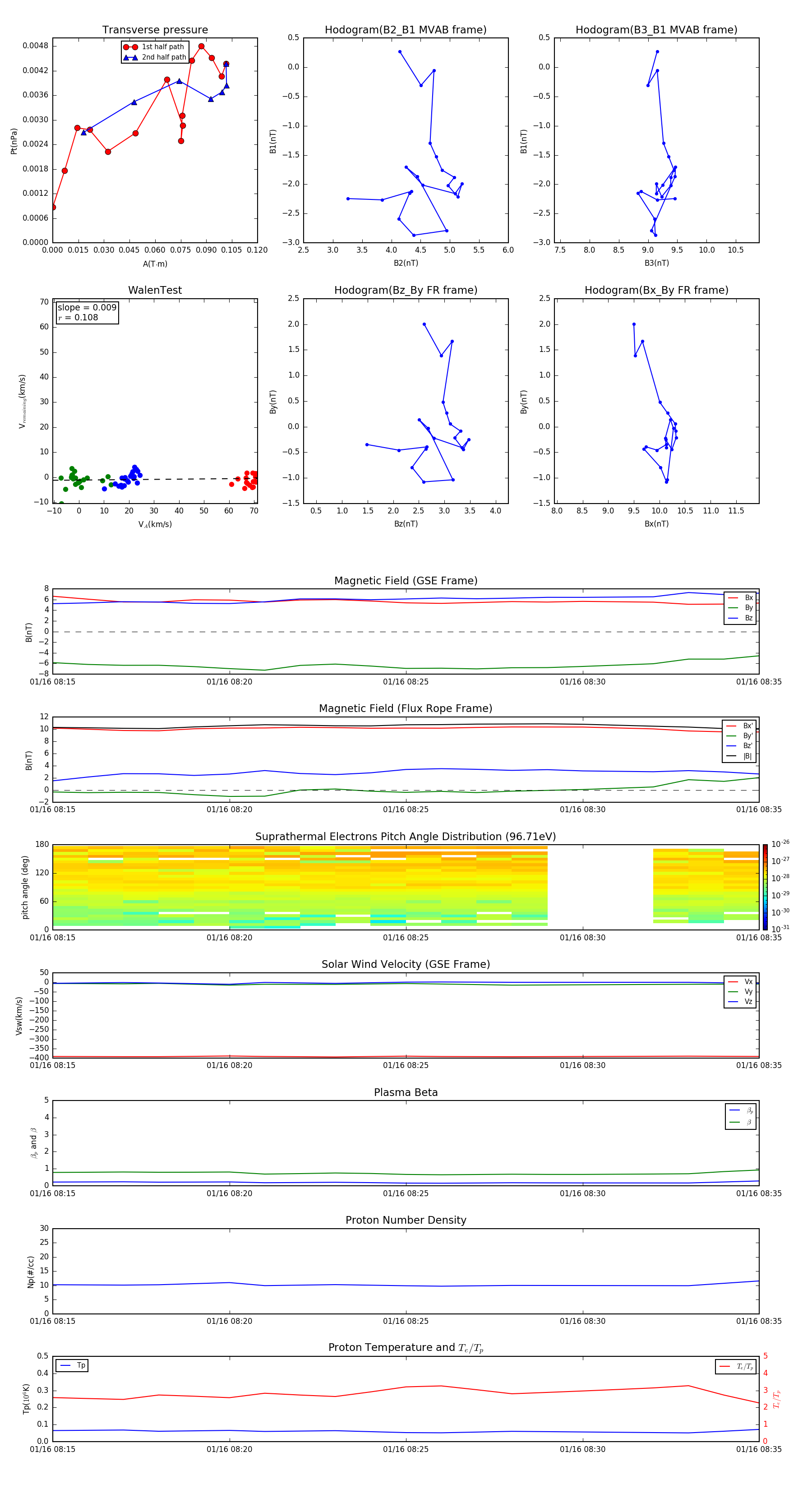Select β (green) in the Plasma Beta legend

[741, 1122]
